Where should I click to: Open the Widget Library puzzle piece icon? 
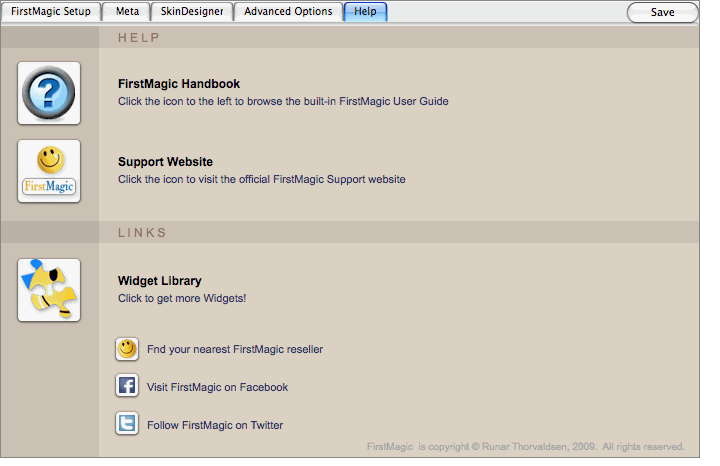[x=49, y=290]
